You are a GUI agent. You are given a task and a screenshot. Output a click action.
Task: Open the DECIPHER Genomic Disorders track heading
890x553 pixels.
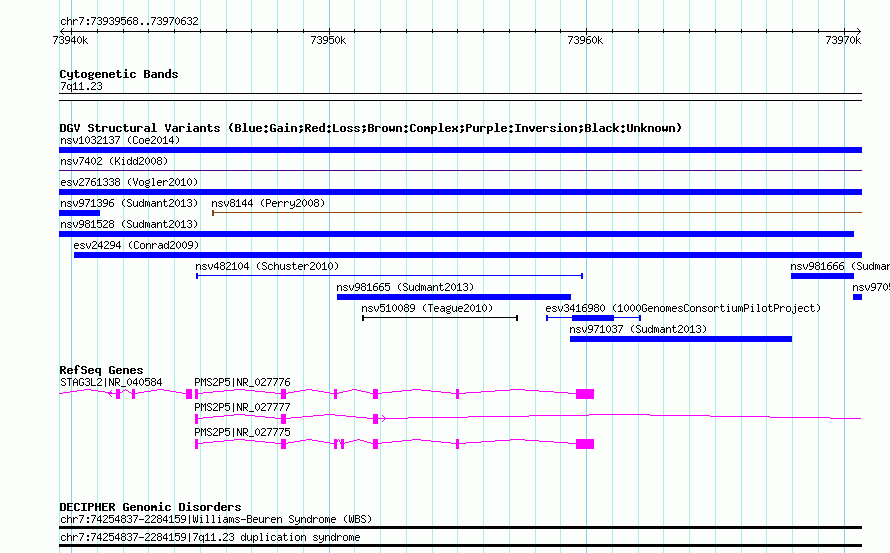150,506
